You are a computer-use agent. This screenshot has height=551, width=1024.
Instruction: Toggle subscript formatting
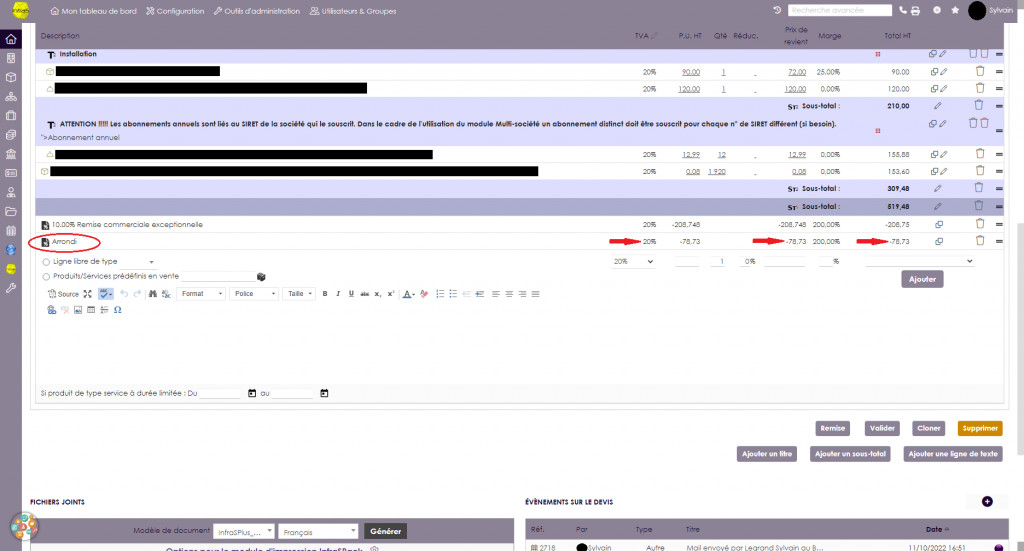(377, 294)
